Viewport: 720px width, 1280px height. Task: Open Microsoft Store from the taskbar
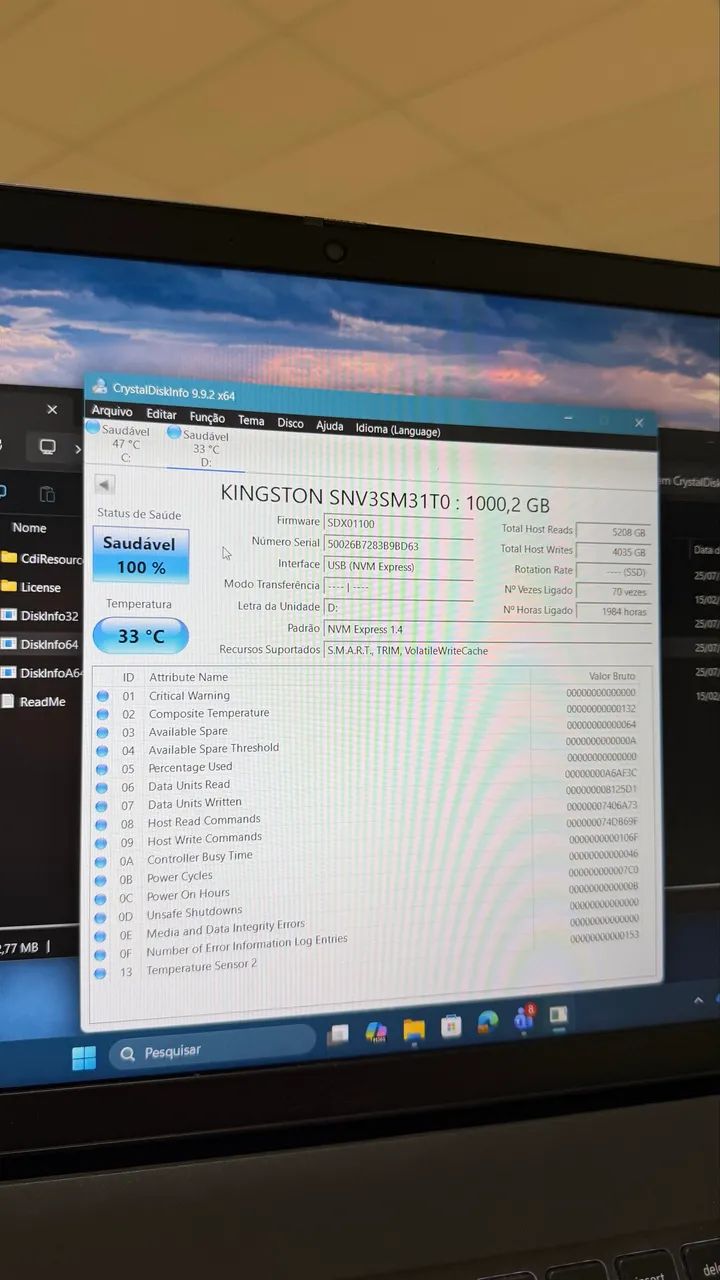451,1025
